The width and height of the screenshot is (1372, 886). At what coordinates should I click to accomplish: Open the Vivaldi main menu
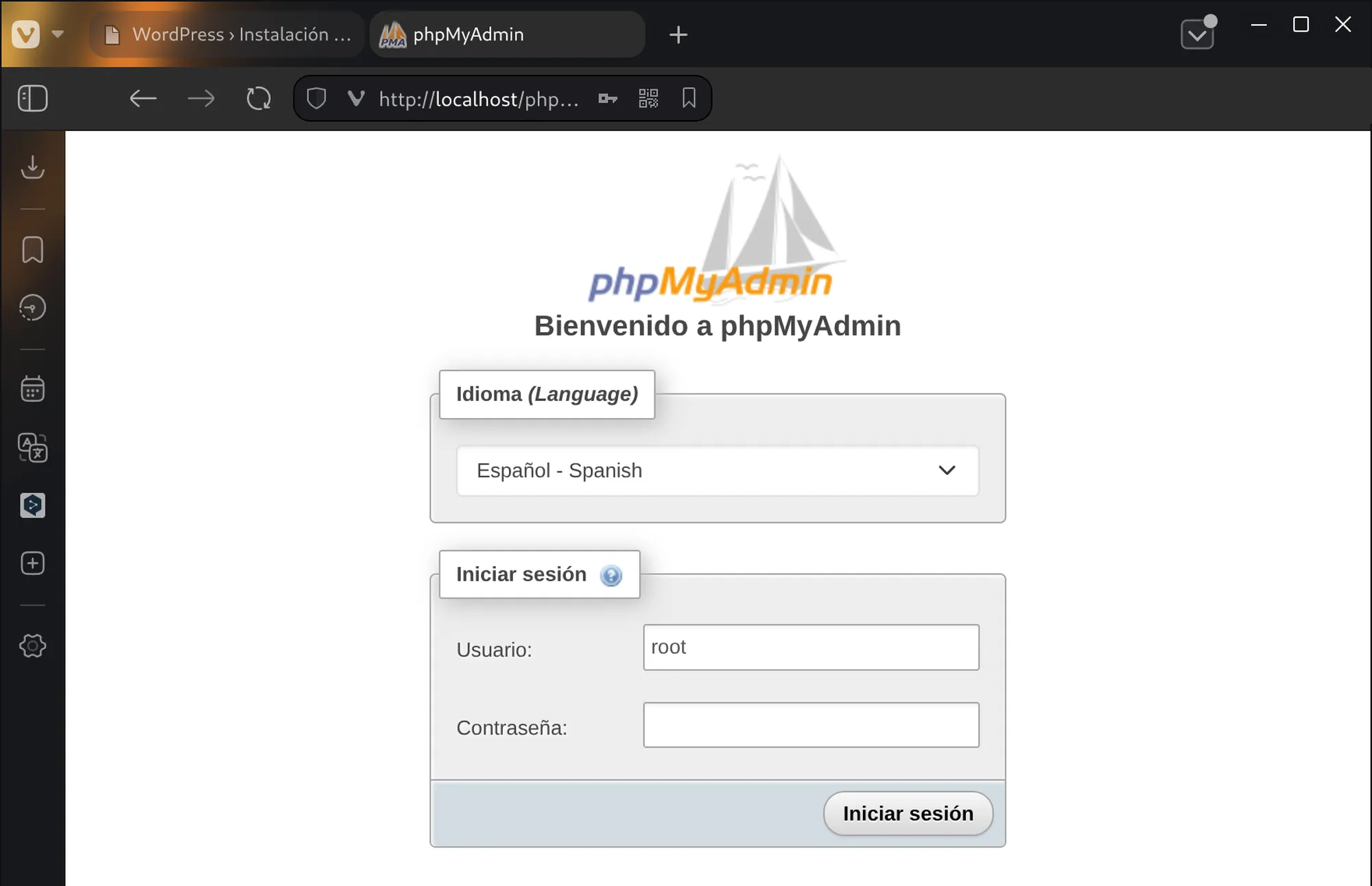pos(26,34)
